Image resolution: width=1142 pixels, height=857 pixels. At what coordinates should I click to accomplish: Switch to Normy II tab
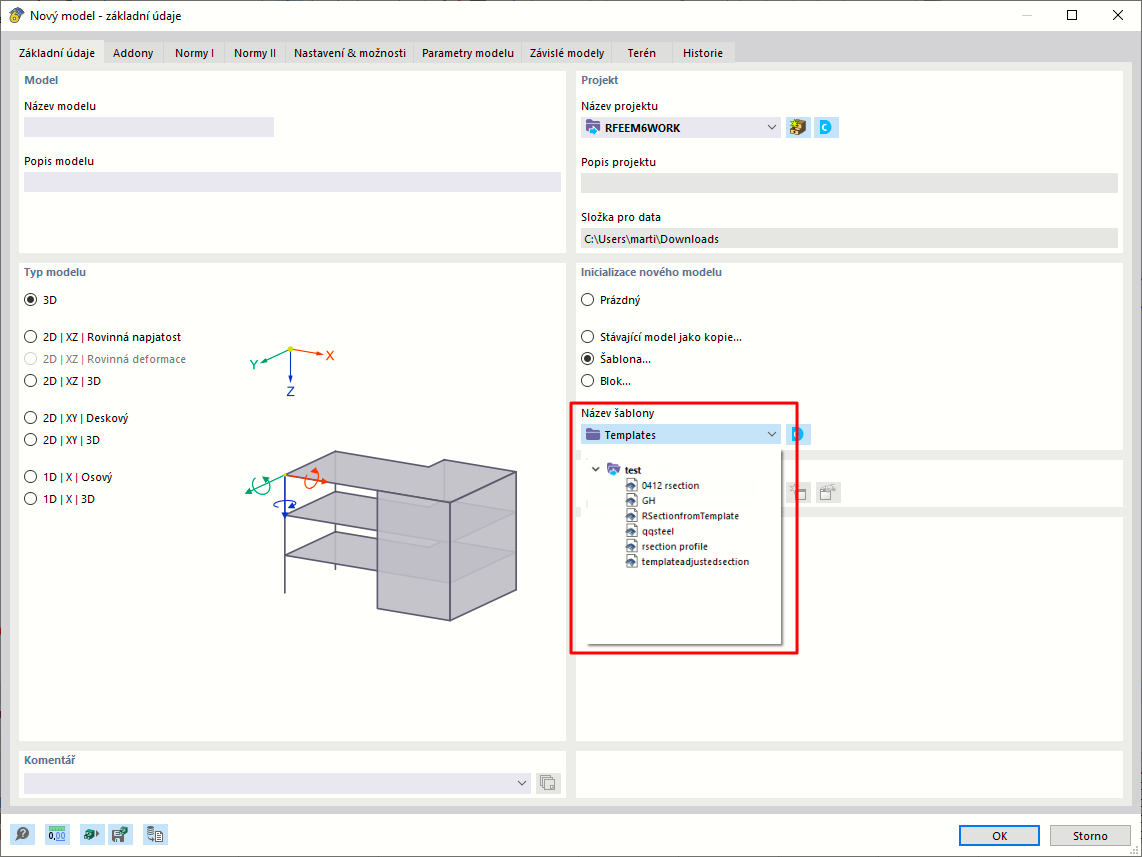click(x=255, y=53)
